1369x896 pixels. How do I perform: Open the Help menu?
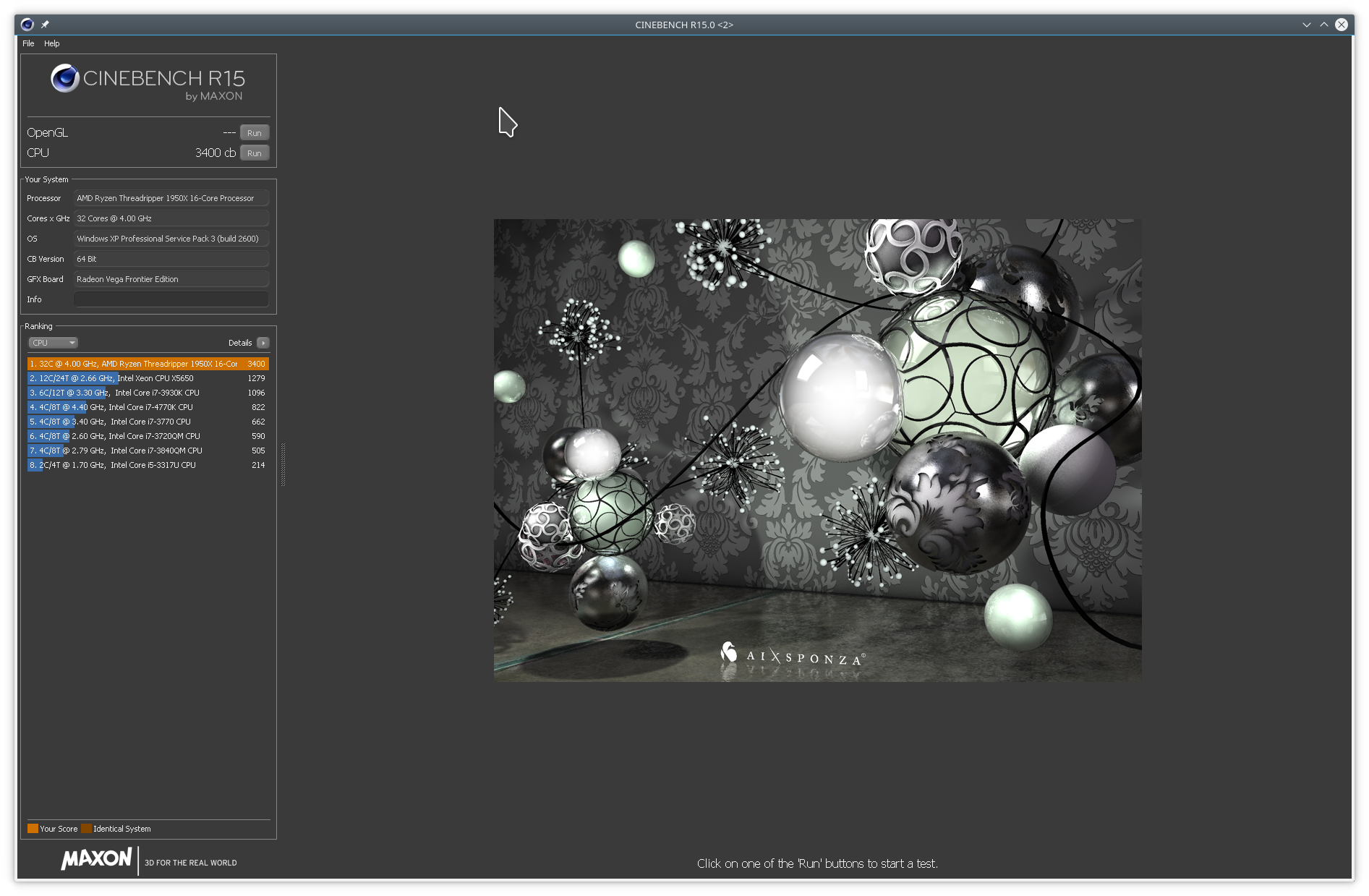pos(52,43)
